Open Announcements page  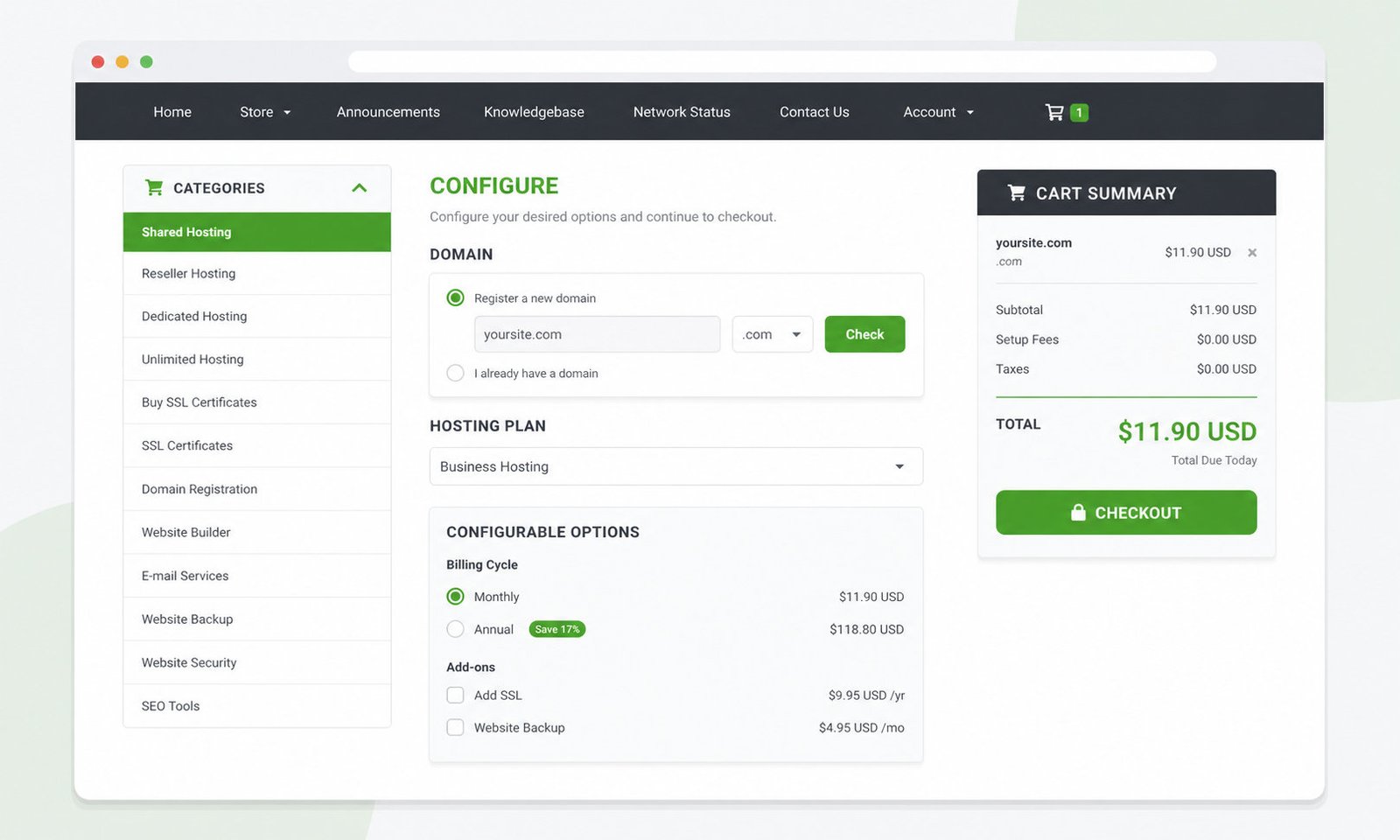click(388, 112)
